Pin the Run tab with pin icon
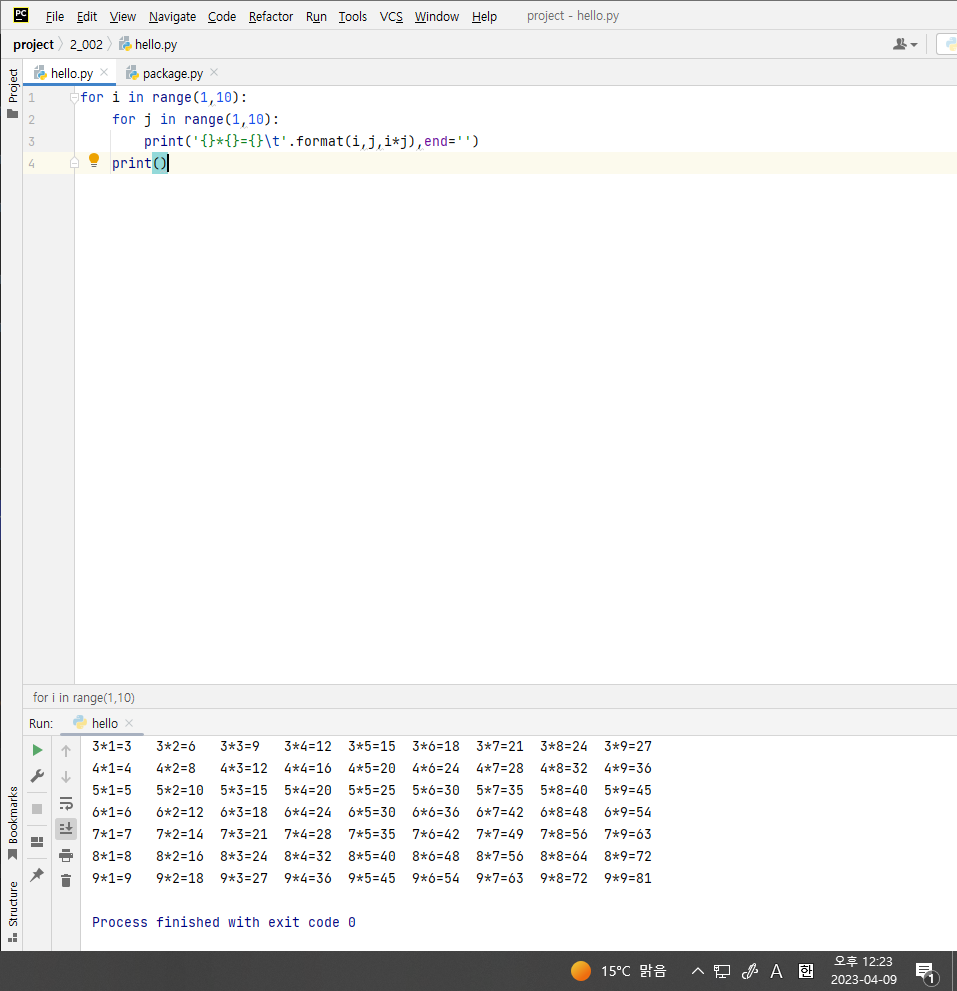The height and width of the screenshot is (991, 957). 37,875
